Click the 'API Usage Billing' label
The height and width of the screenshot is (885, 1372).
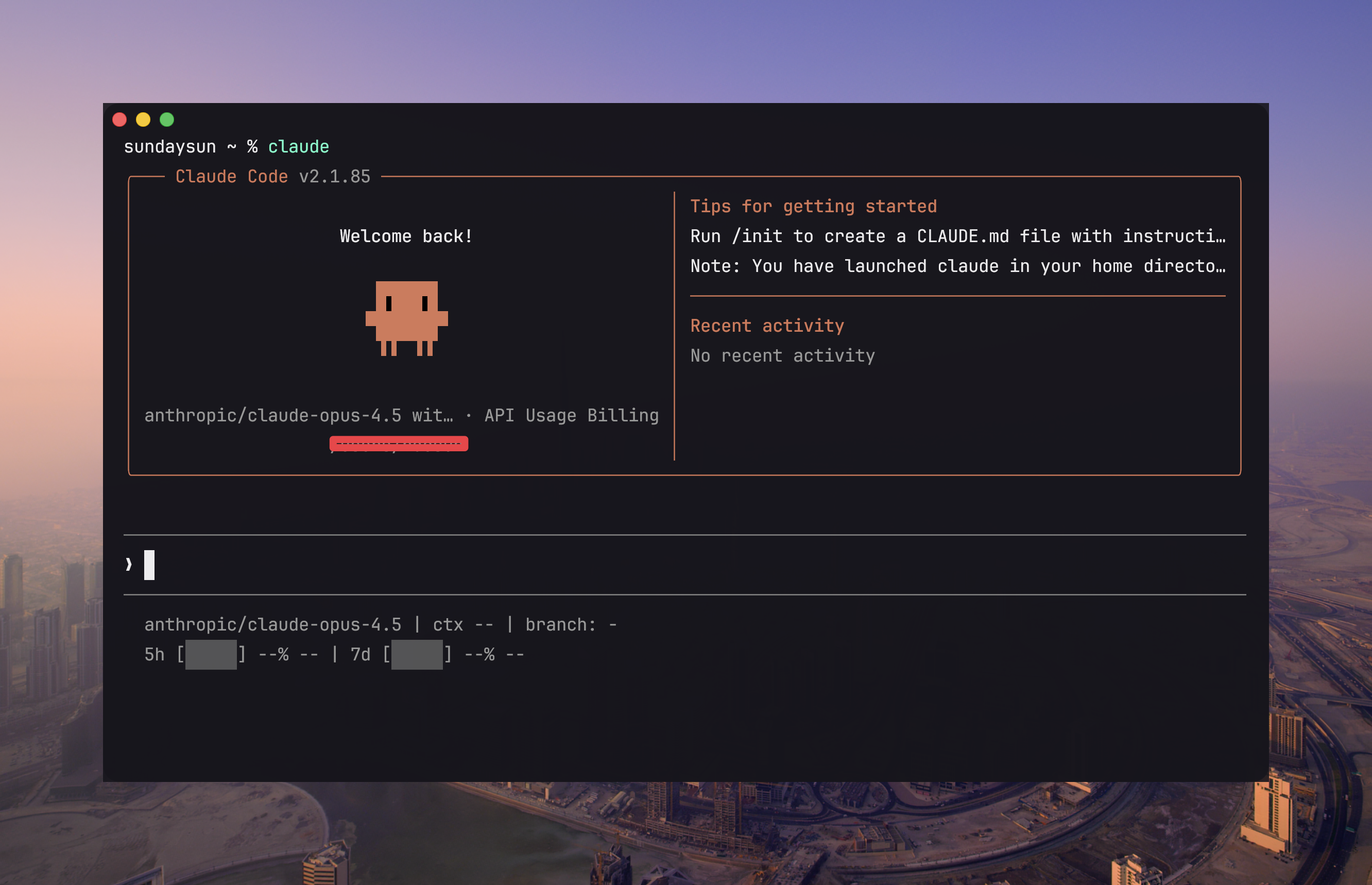(571, 416)
